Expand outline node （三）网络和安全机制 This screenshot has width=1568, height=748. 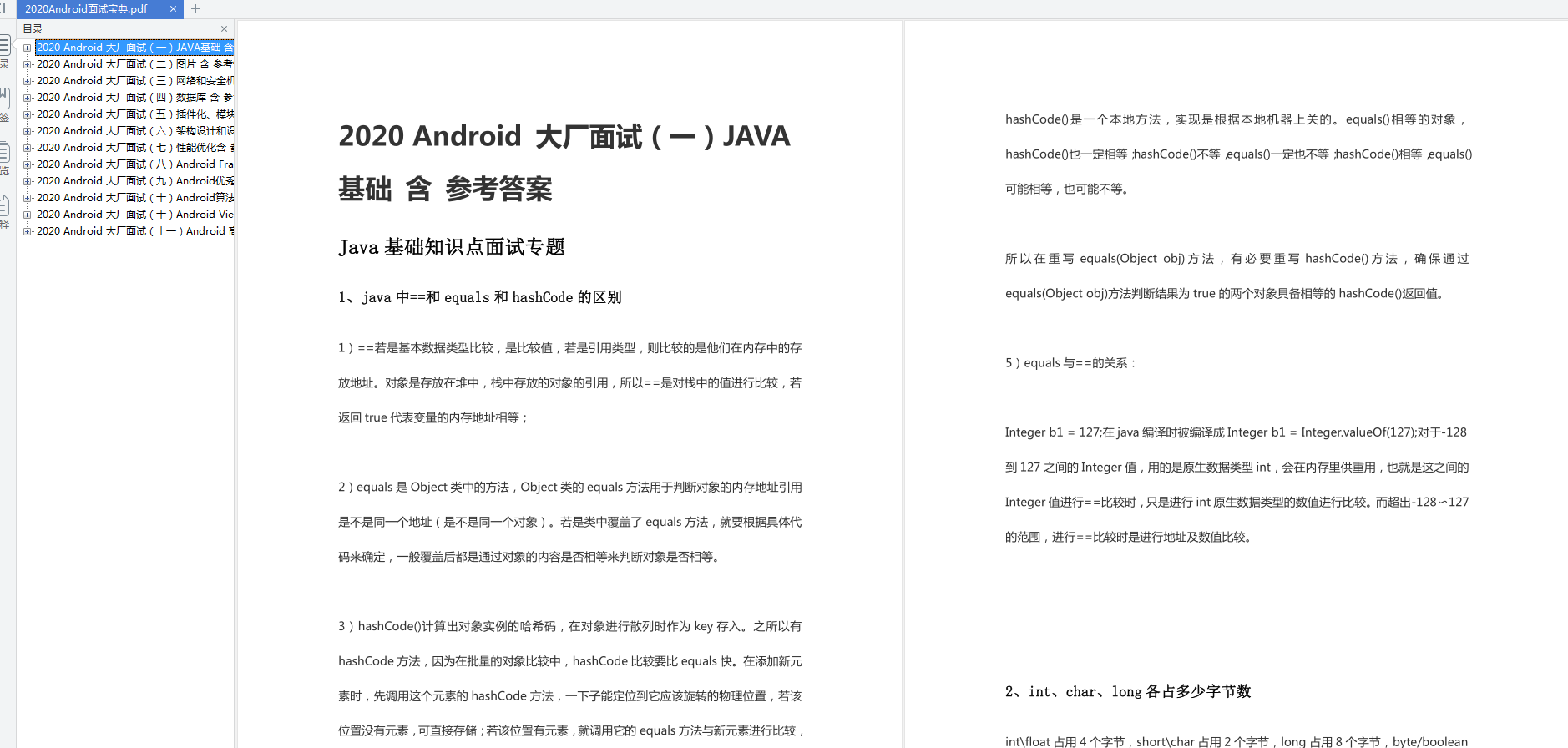[27, 81]
